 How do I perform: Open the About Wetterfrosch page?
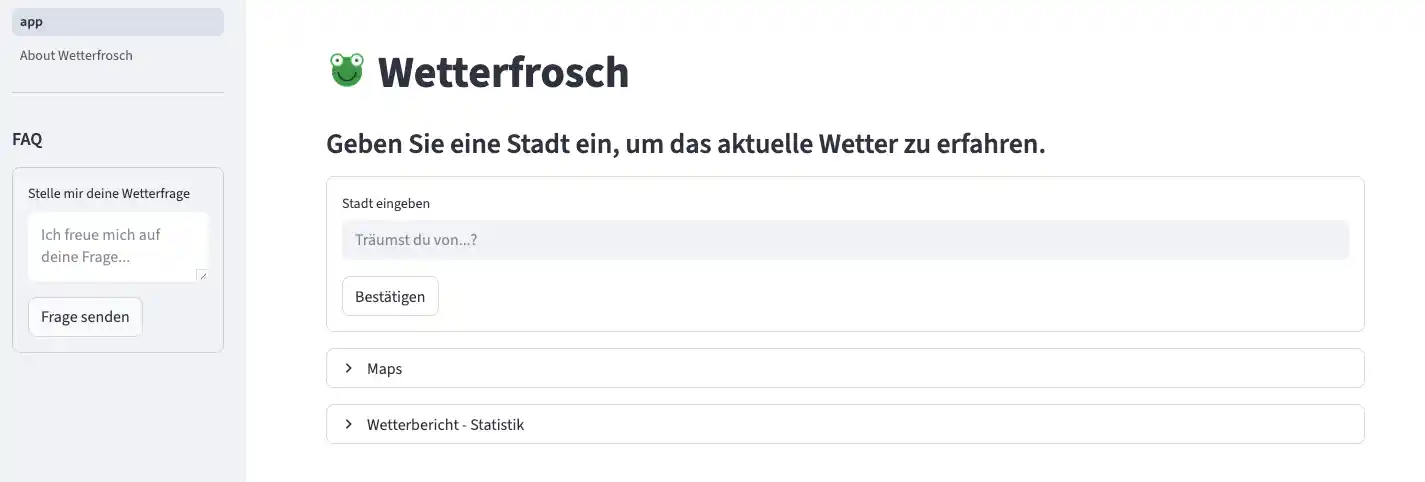pos(76,55)
